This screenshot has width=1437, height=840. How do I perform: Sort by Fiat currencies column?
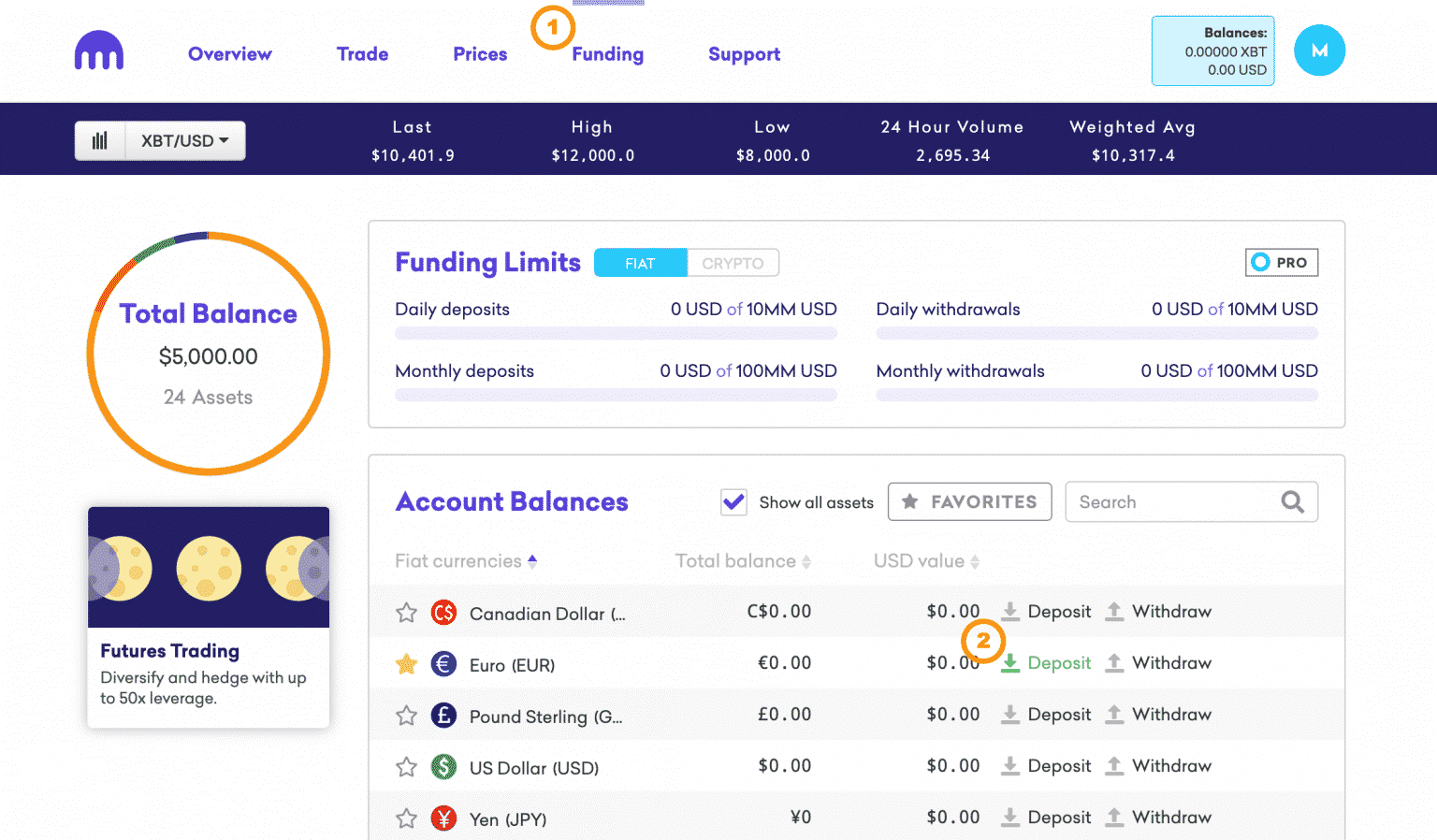click(x=466, y=561)
